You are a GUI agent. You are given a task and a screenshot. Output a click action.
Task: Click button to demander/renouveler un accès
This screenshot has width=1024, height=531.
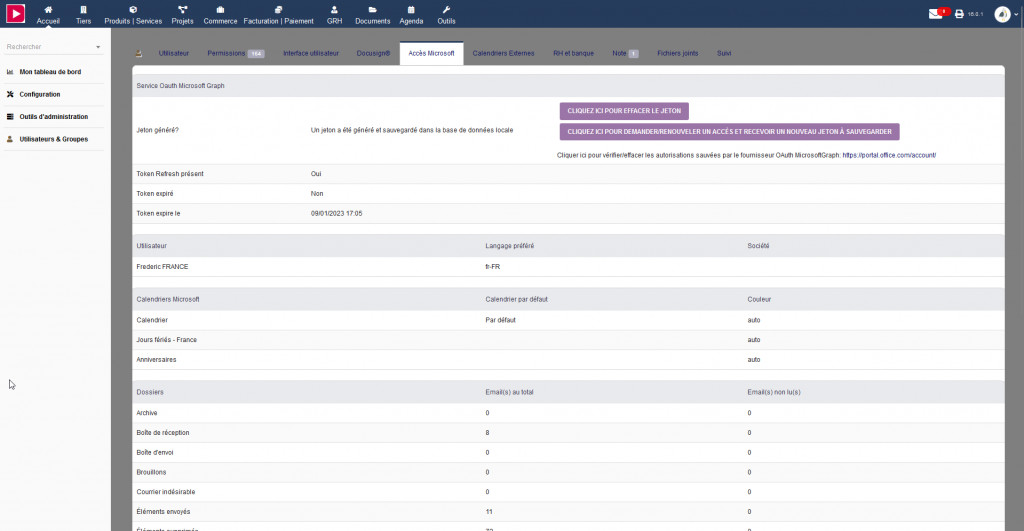click(x=729, y=131)
